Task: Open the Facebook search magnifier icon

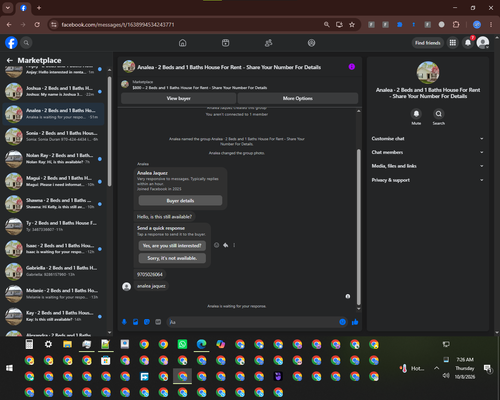Action: pyautogui.click(x=26, y=43)
